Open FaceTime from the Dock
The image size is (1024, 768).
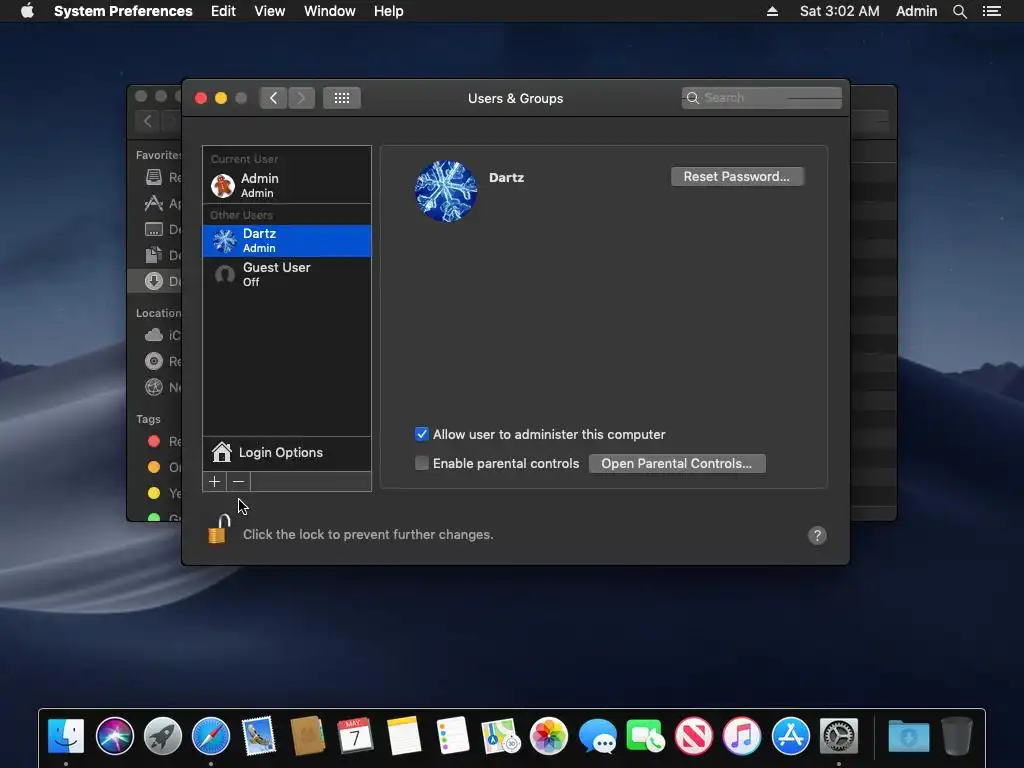click(645, 735)
